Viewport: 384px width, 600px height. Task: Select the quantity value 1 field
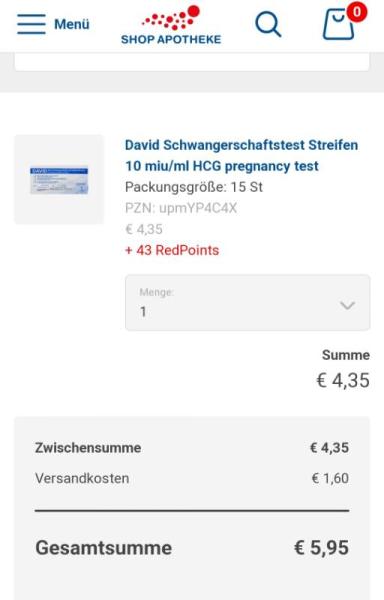pyautogui.click(x=143, y=312)
